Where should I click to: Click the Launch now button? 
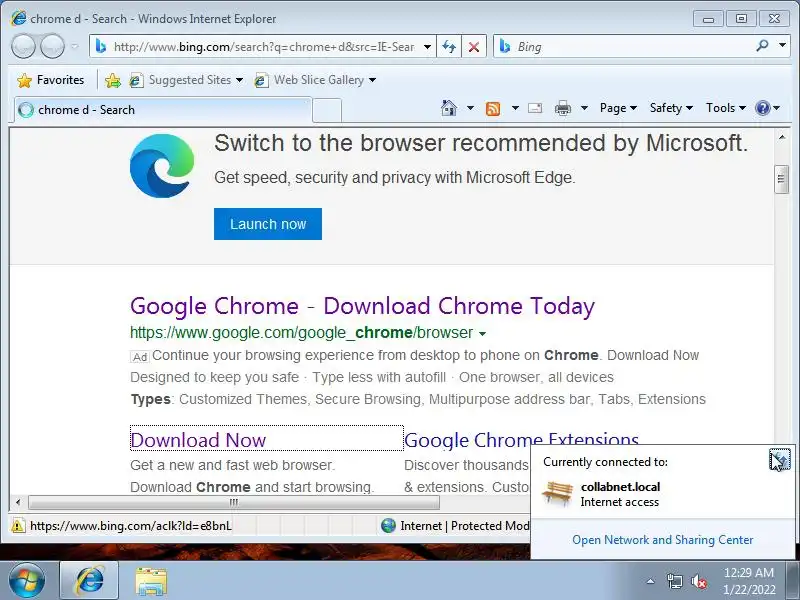[268, 224]
